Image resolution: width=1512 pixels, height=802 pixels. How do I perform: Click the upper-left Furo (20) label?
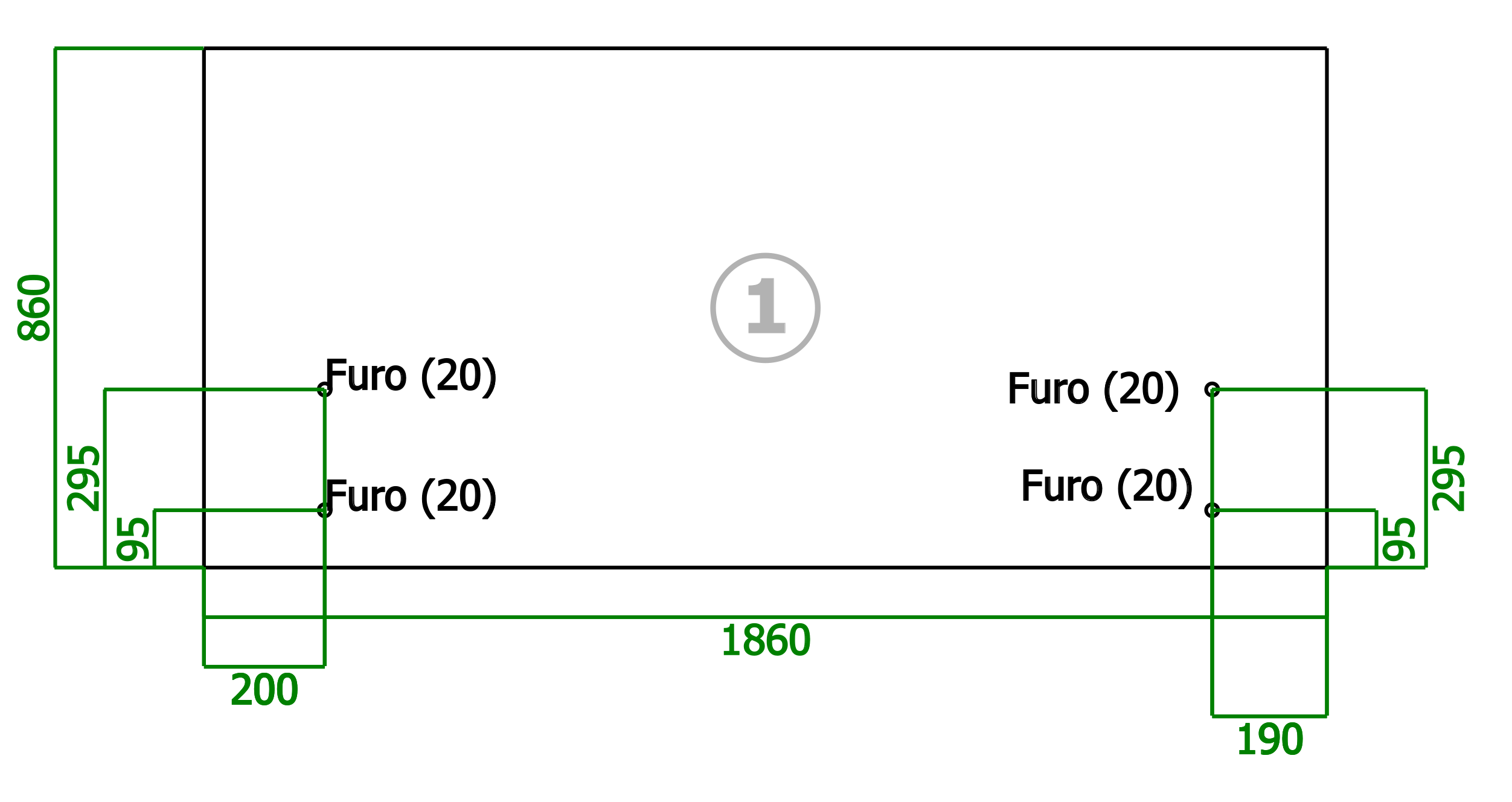[411, 377]
